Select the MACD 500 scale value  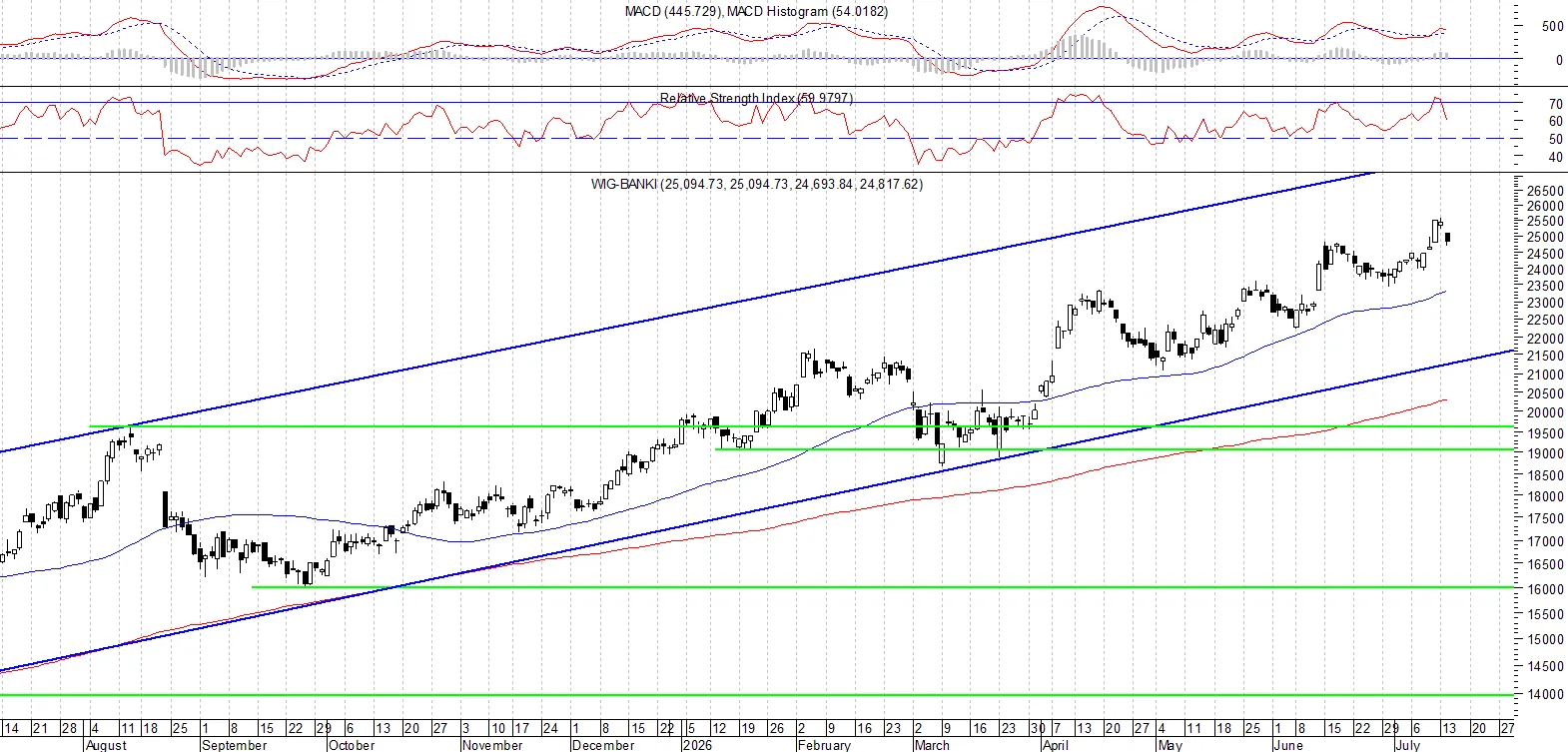[x=1553, y=26]
